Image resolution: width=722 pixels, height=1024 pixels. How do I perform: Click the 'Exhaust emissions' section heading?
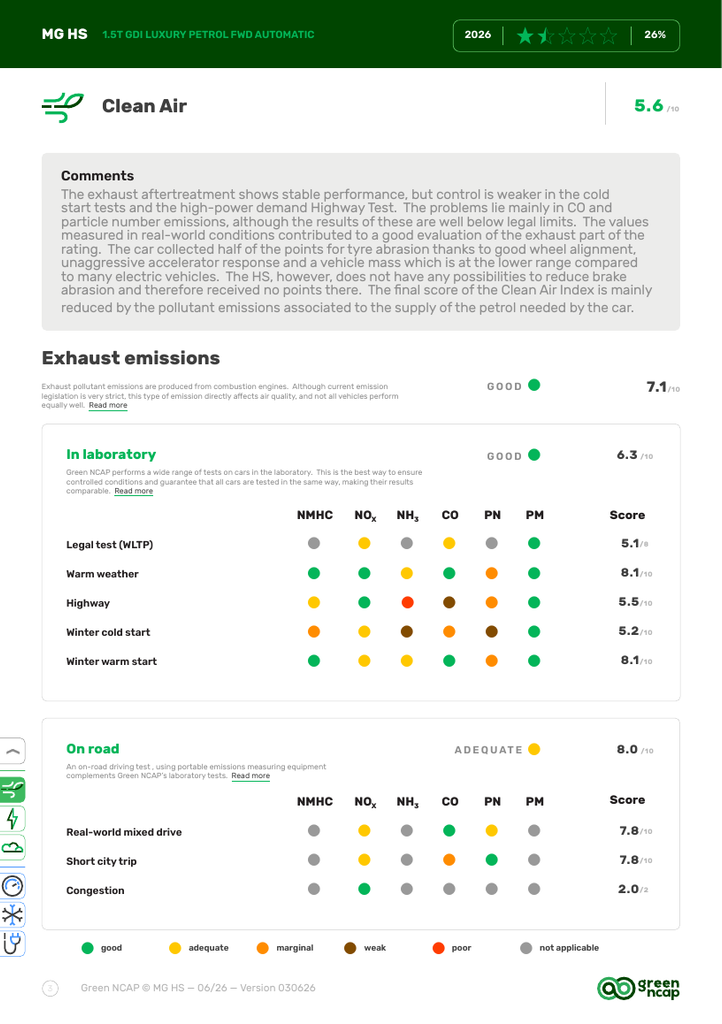pos(131,358)
